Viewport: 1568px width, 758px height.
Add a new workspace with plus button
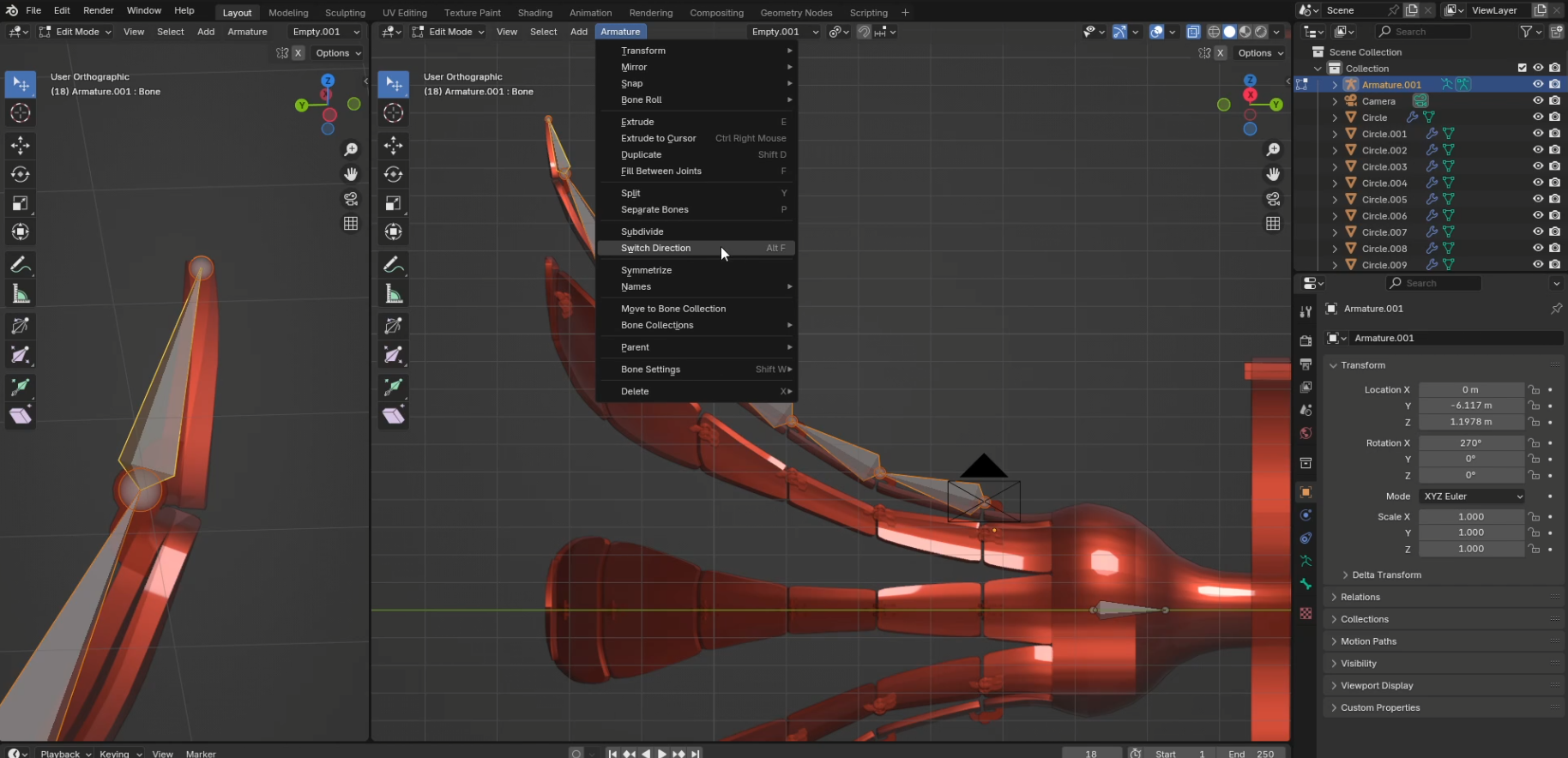[x=905, y=13]
